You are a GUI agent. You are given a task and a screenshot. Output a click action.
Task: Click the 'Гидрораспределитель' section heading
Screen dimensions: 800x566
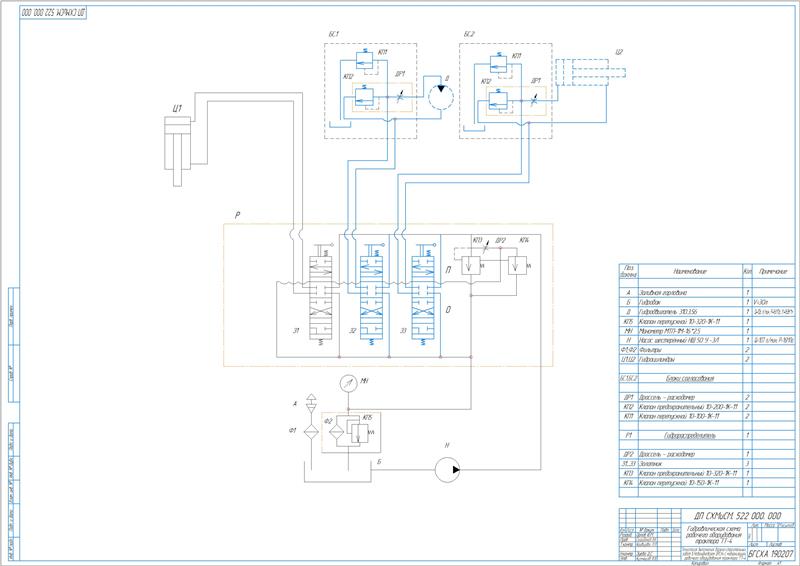pyautogui.click(x=690, y=435)
